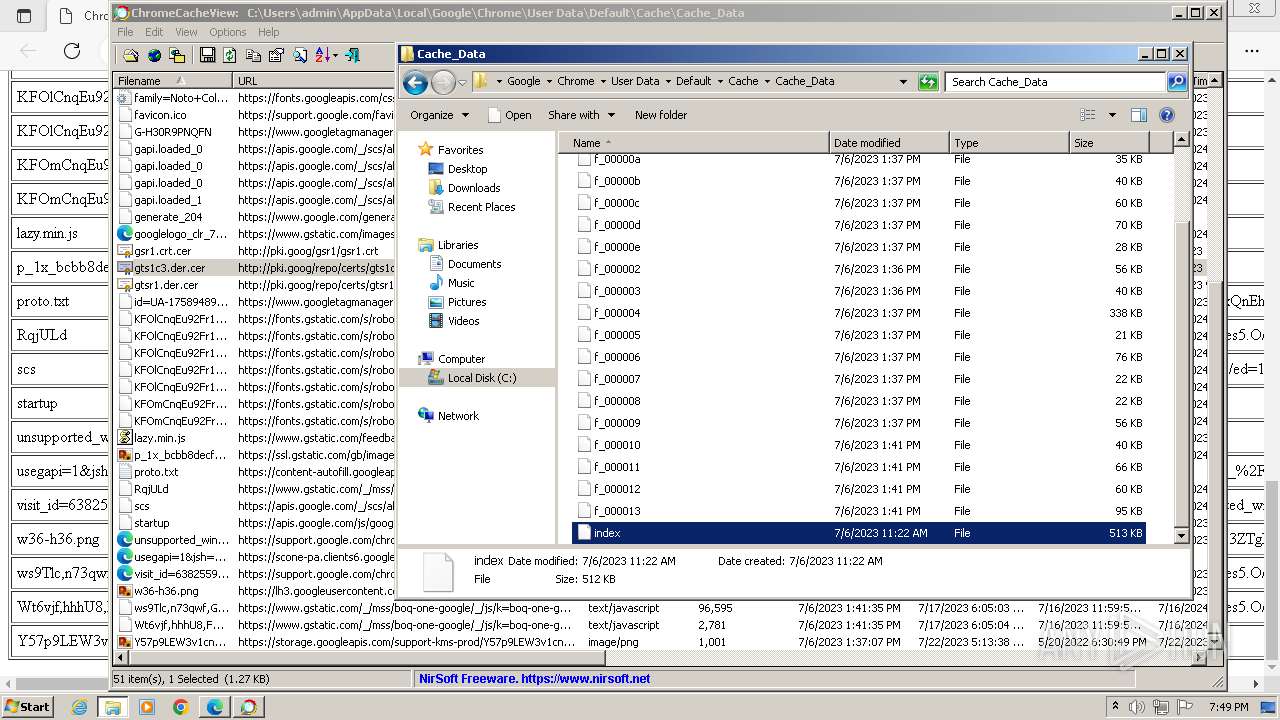Image resolution: width=1280 pixels, height=720 pixels.
Task: Click the exit door toolbar icon
Action: [x=352, y=56]
